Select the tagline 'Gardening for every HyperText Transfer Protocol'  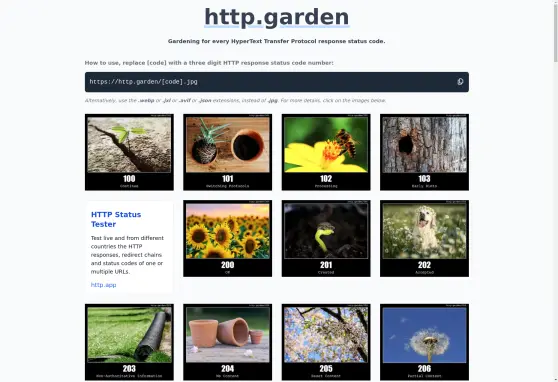click(x=277, y=41)
